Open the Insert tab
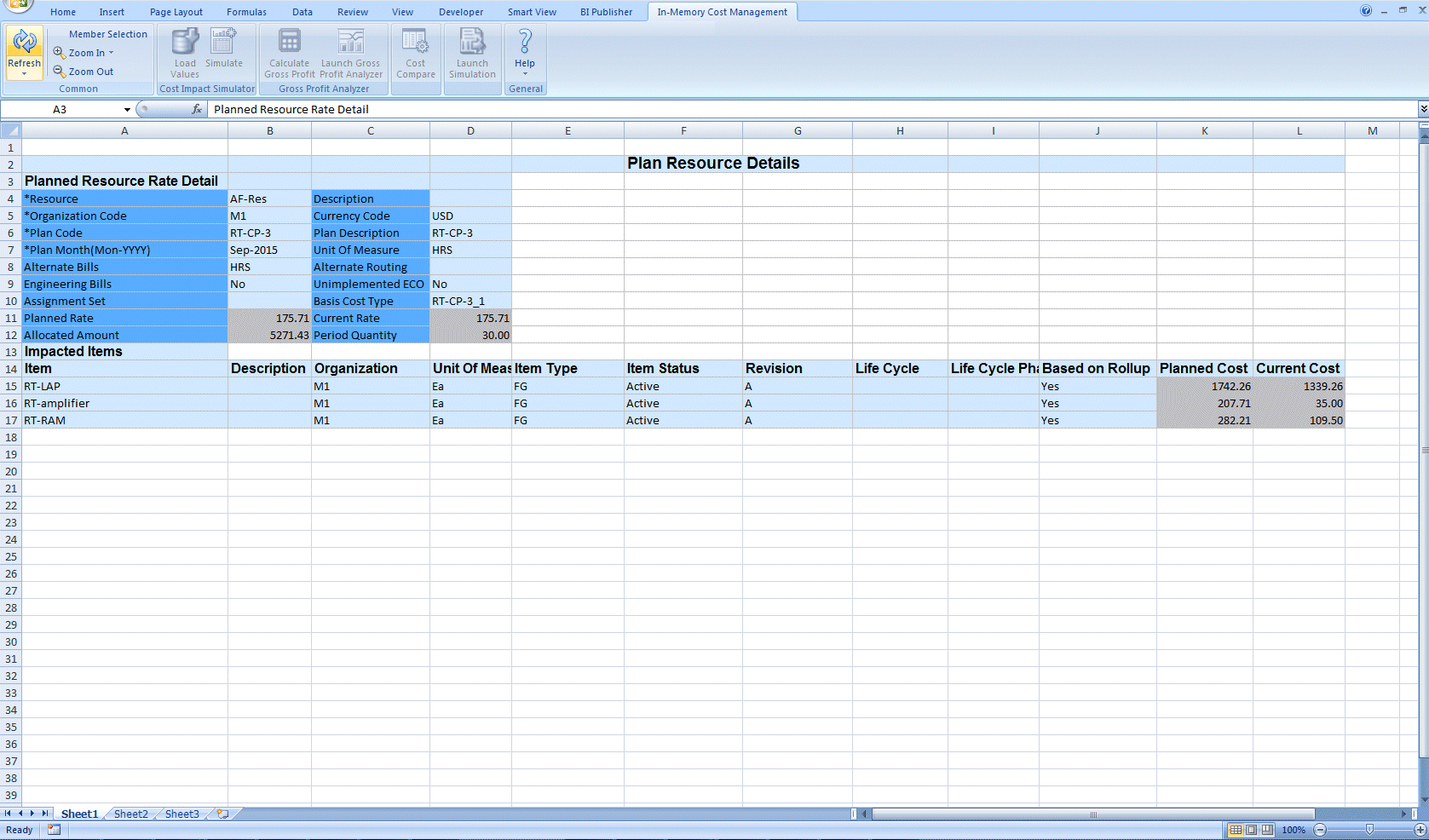Image resolution: width=1429 pixels, height=840 pixels. click(112, 12)
